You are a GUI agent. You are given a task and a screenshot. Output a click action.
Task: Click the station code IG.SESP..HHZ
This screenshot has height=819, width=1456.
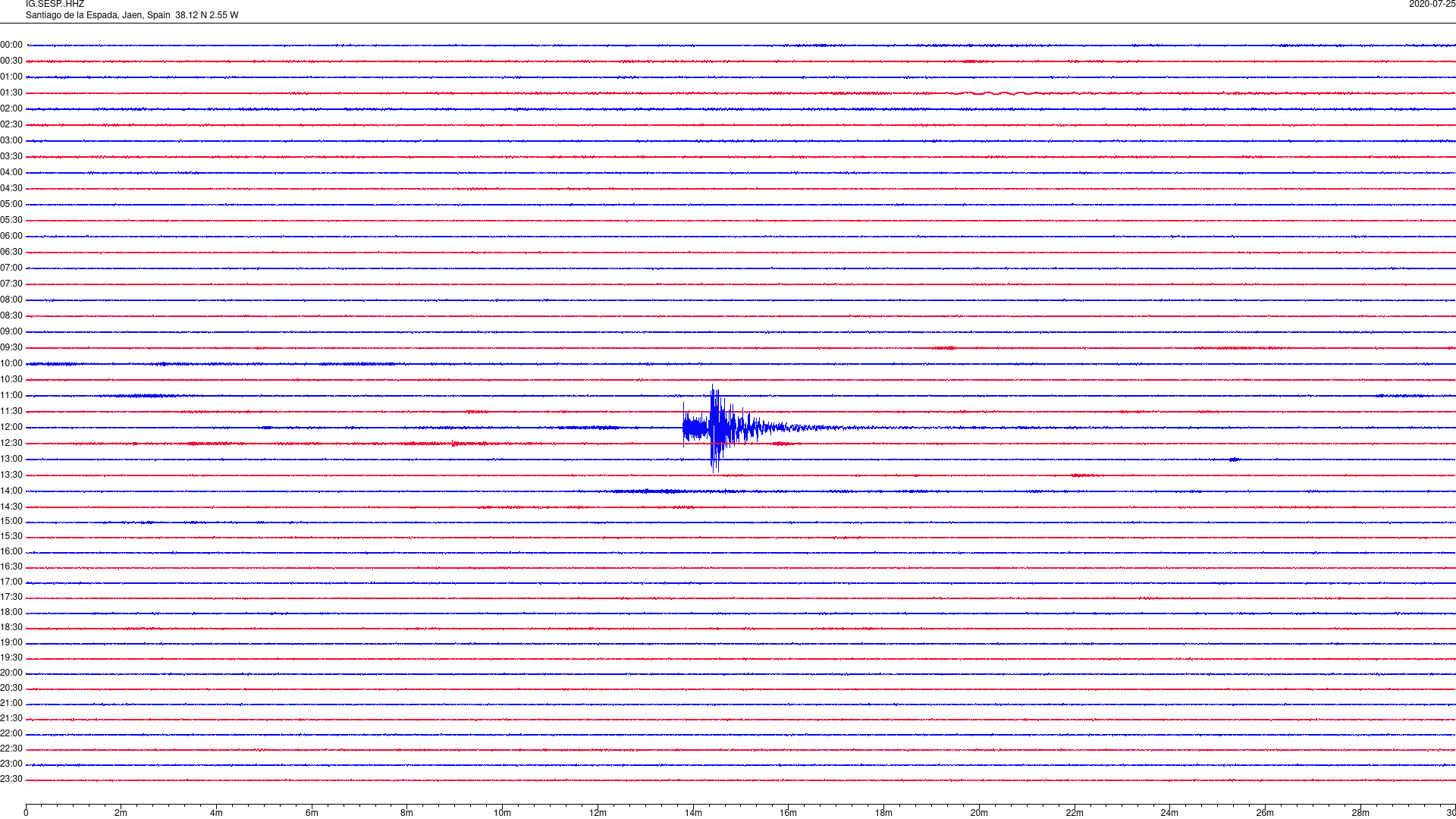[55, 5]
